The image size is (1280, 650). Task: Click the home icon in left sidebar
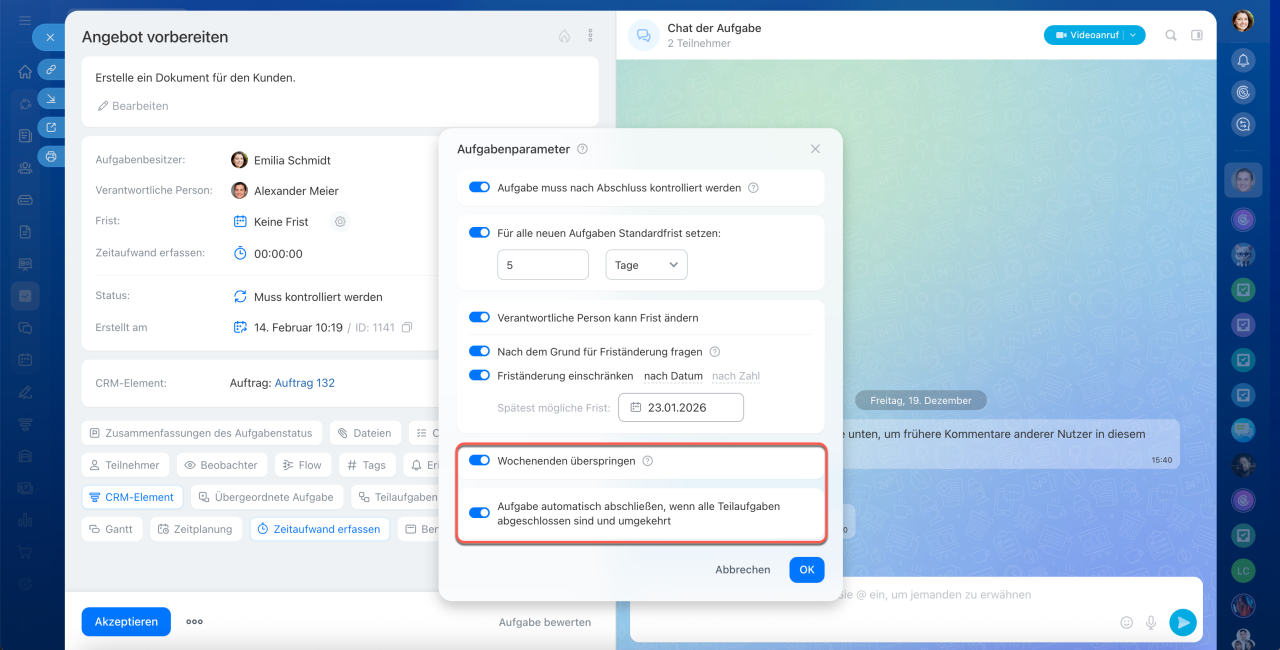25,71
